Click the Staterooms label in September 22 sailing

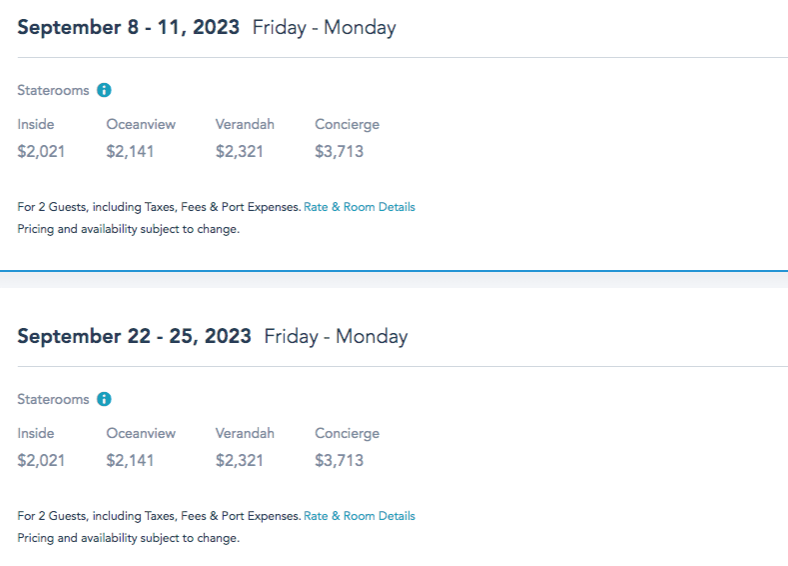point(53,399)
